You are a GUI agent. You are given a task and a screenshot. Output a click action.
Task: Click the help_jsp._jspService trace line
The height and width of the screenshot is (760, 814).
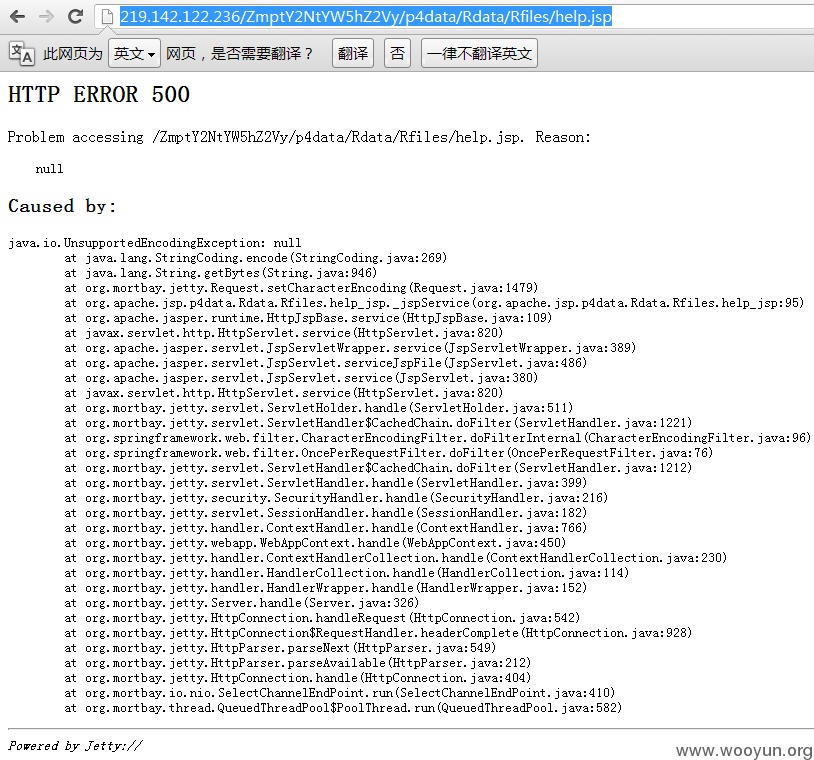(x=434, y=303)
